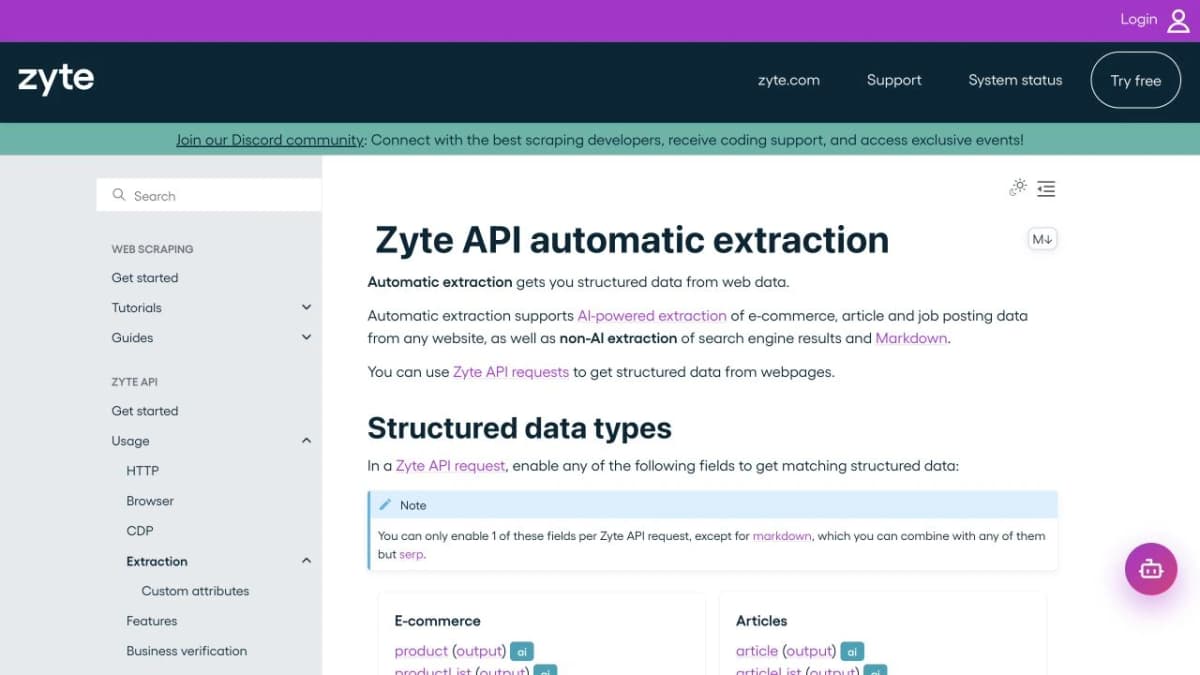1200x675 pixels.
Task: Open System status in the header
Action: [x=1015, y=80]
